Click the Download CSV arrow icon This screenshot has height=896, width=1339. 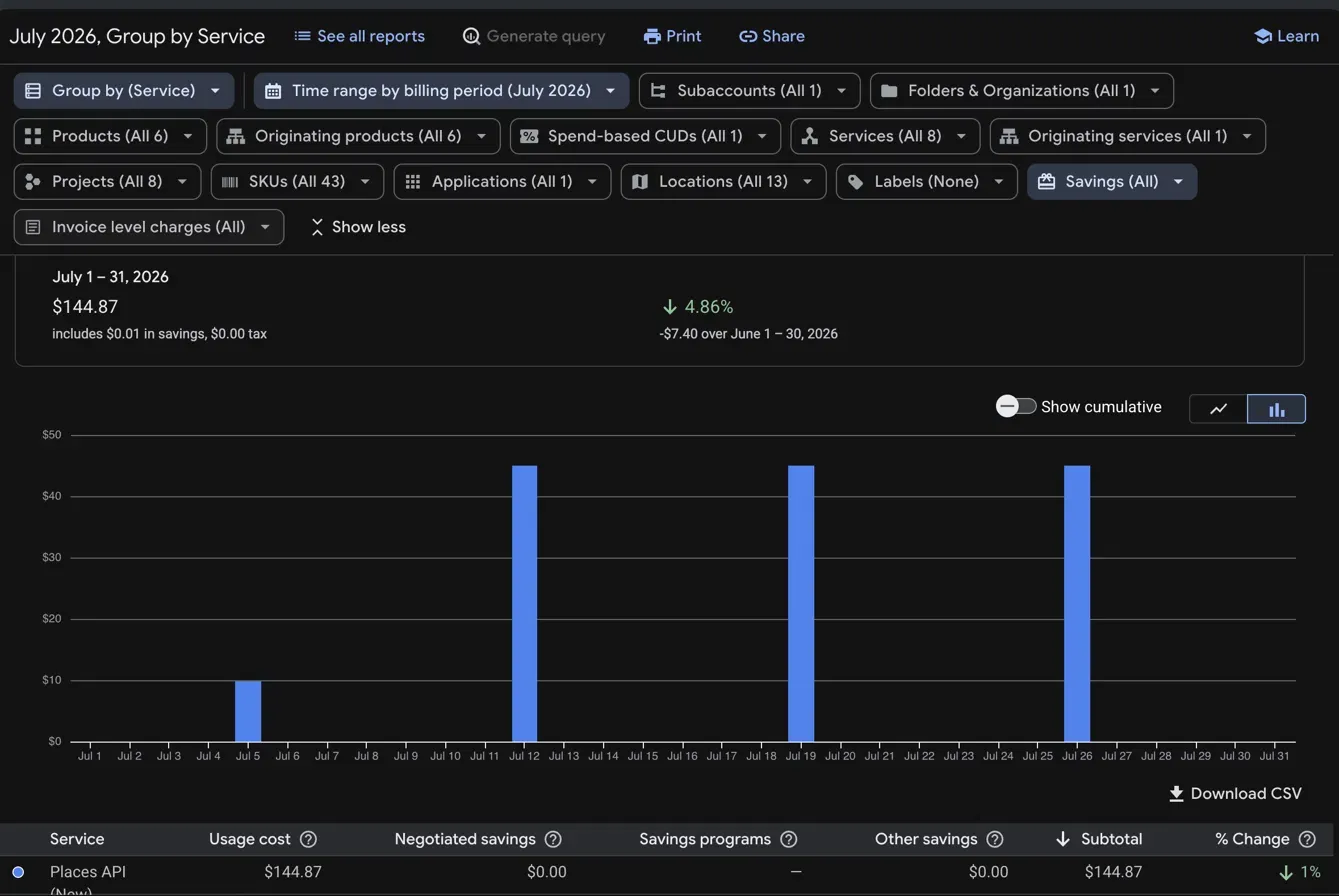(x=1177, y=794)
